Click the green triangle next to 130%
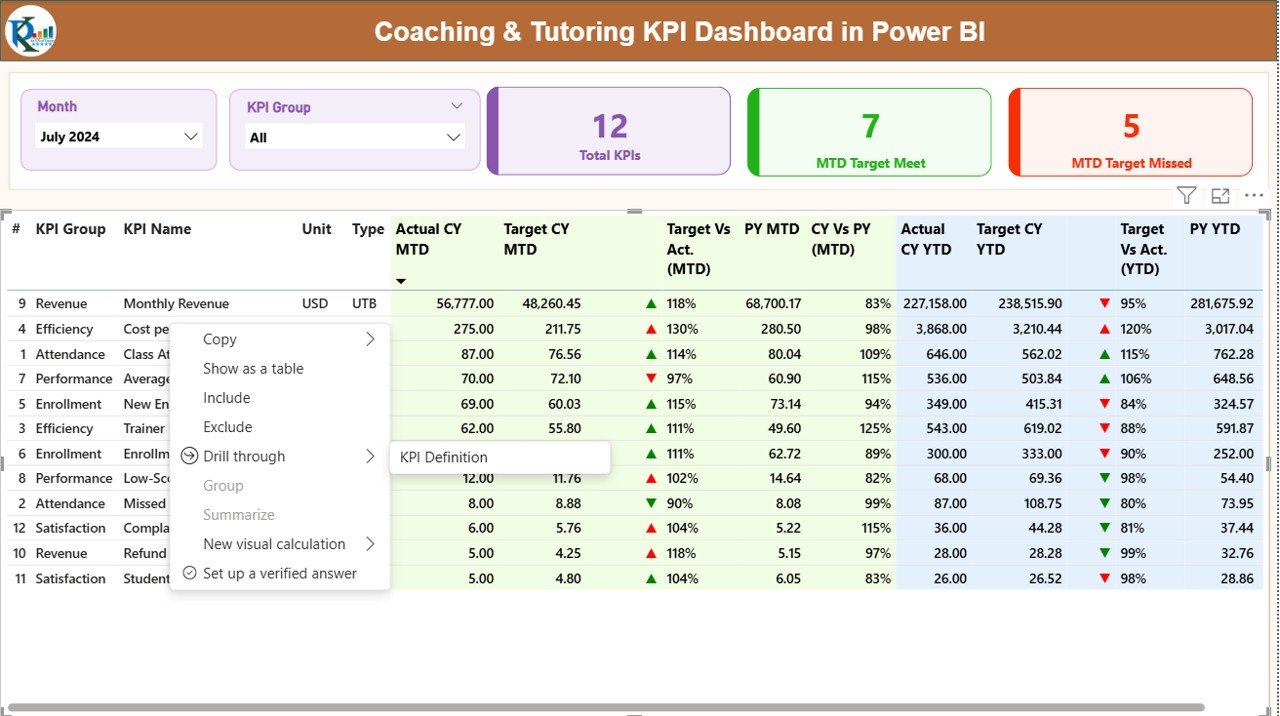1280x716 pixels. pos(651,328)
